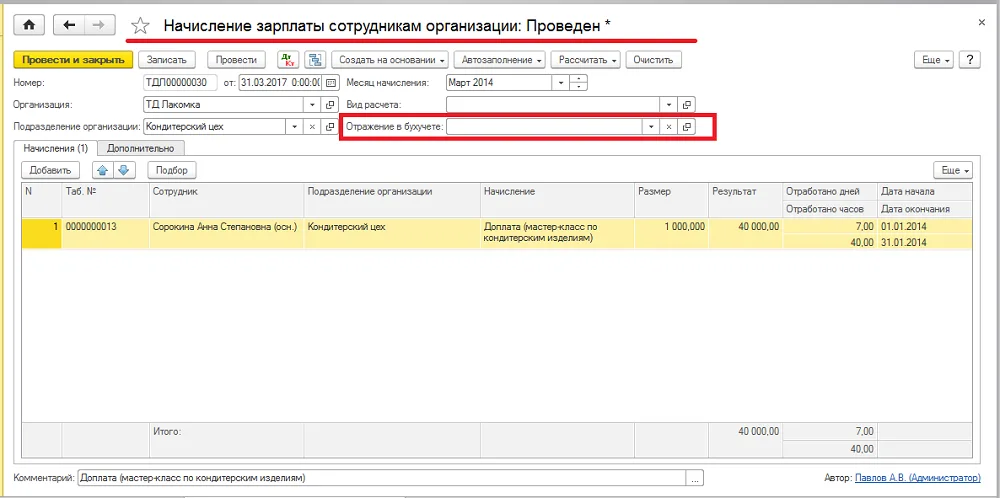Focus the Номер field ТДЛ00000030

180,83
